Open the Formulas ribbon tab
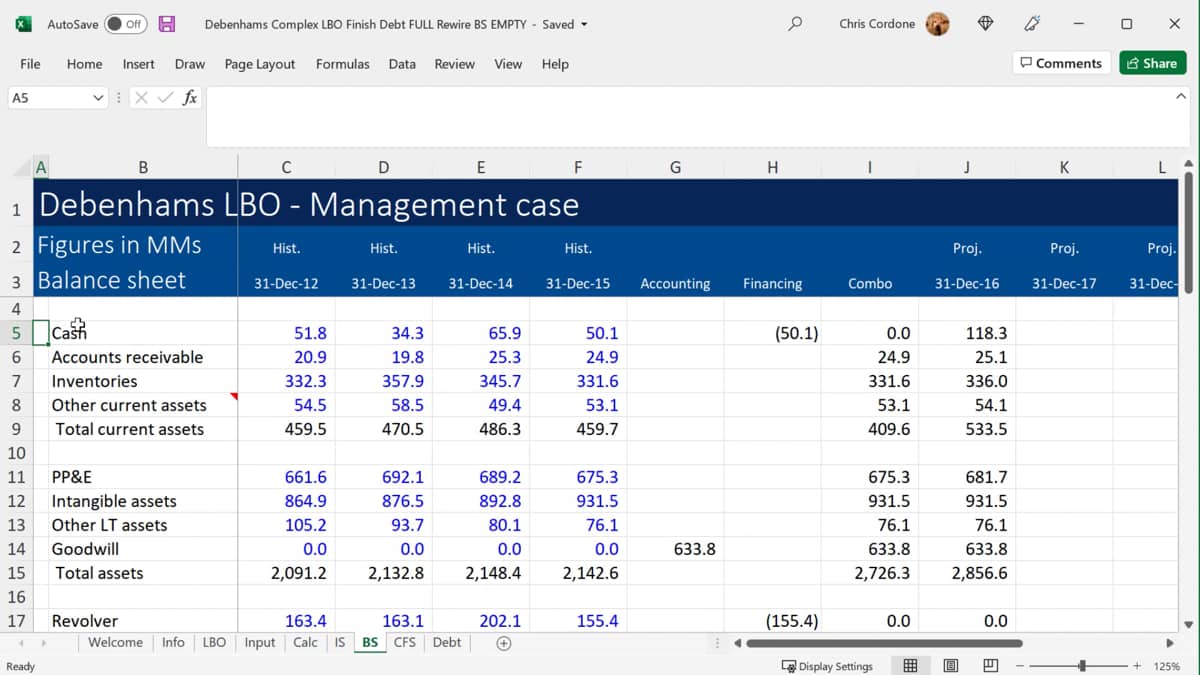 pyautogui.click(x=342, y=64)
